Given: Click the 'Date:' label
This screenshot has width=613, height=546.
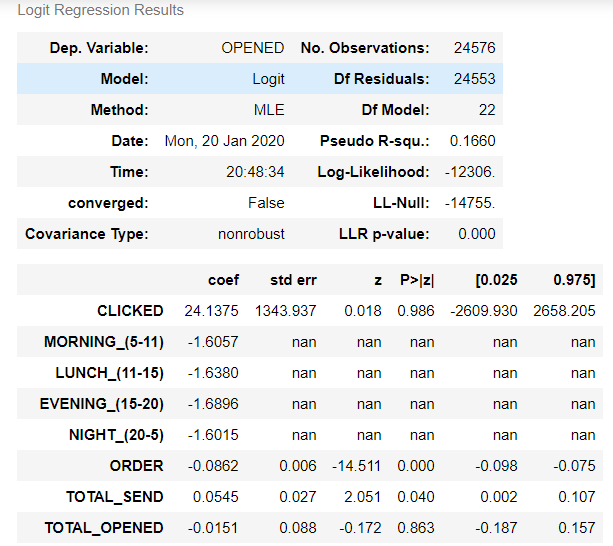Looking at the screenshot, I should coord(130,141).
